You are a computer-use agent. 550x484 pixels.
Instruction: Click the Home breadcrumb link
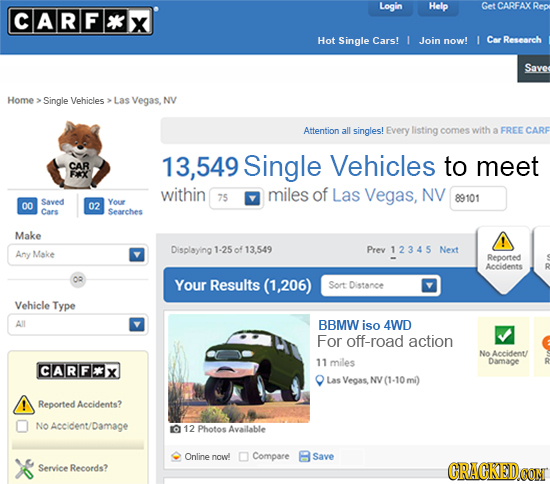[x=21, y=100]
